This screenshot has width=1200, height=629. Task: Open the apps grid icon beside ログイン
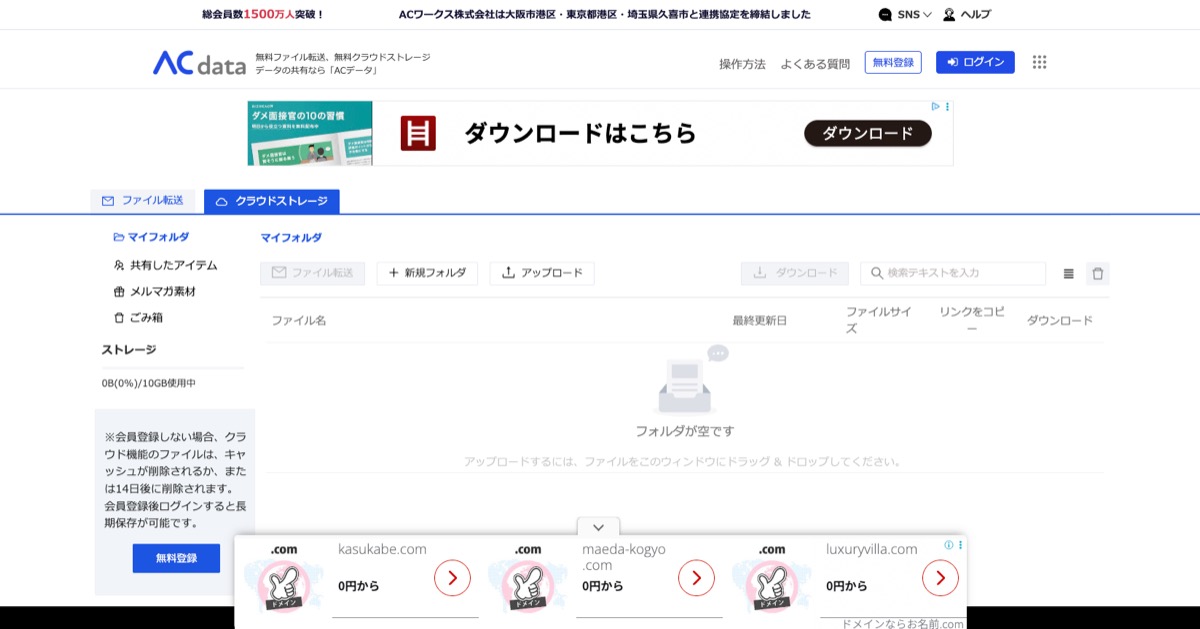point(1039,61)
